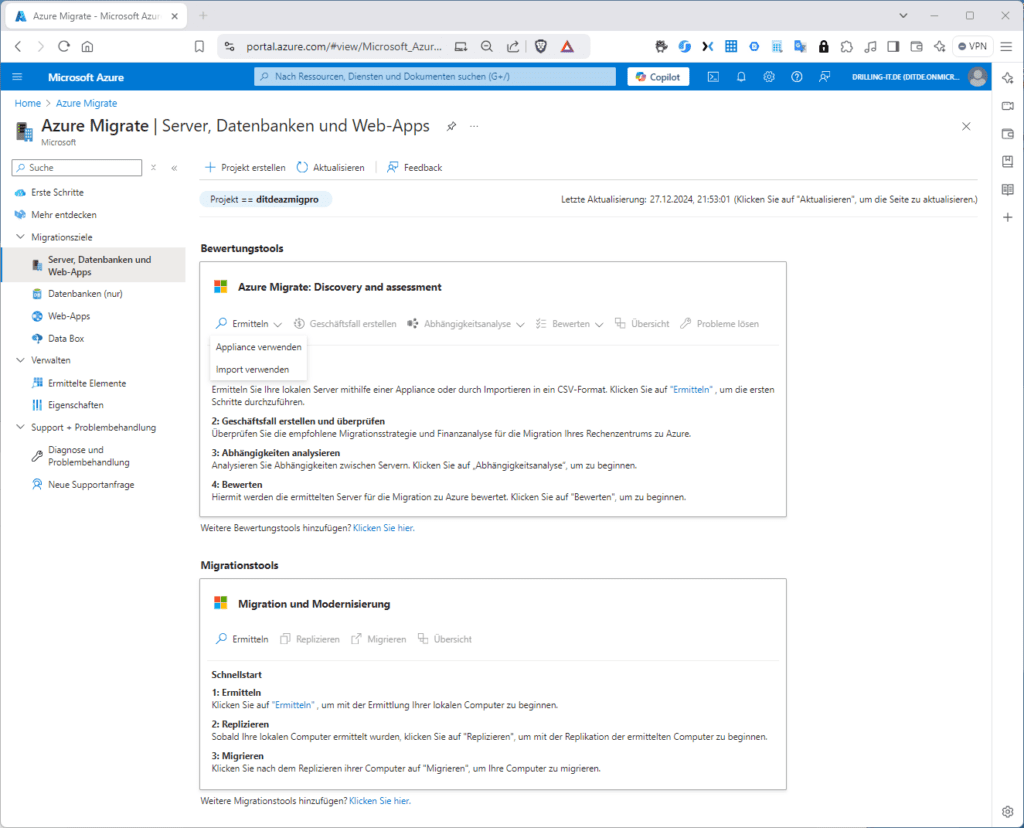This screenshot has height=828, width=1024.
Task: Click Probleme lösen in assessment toolbar
Action: click(720, 324)
